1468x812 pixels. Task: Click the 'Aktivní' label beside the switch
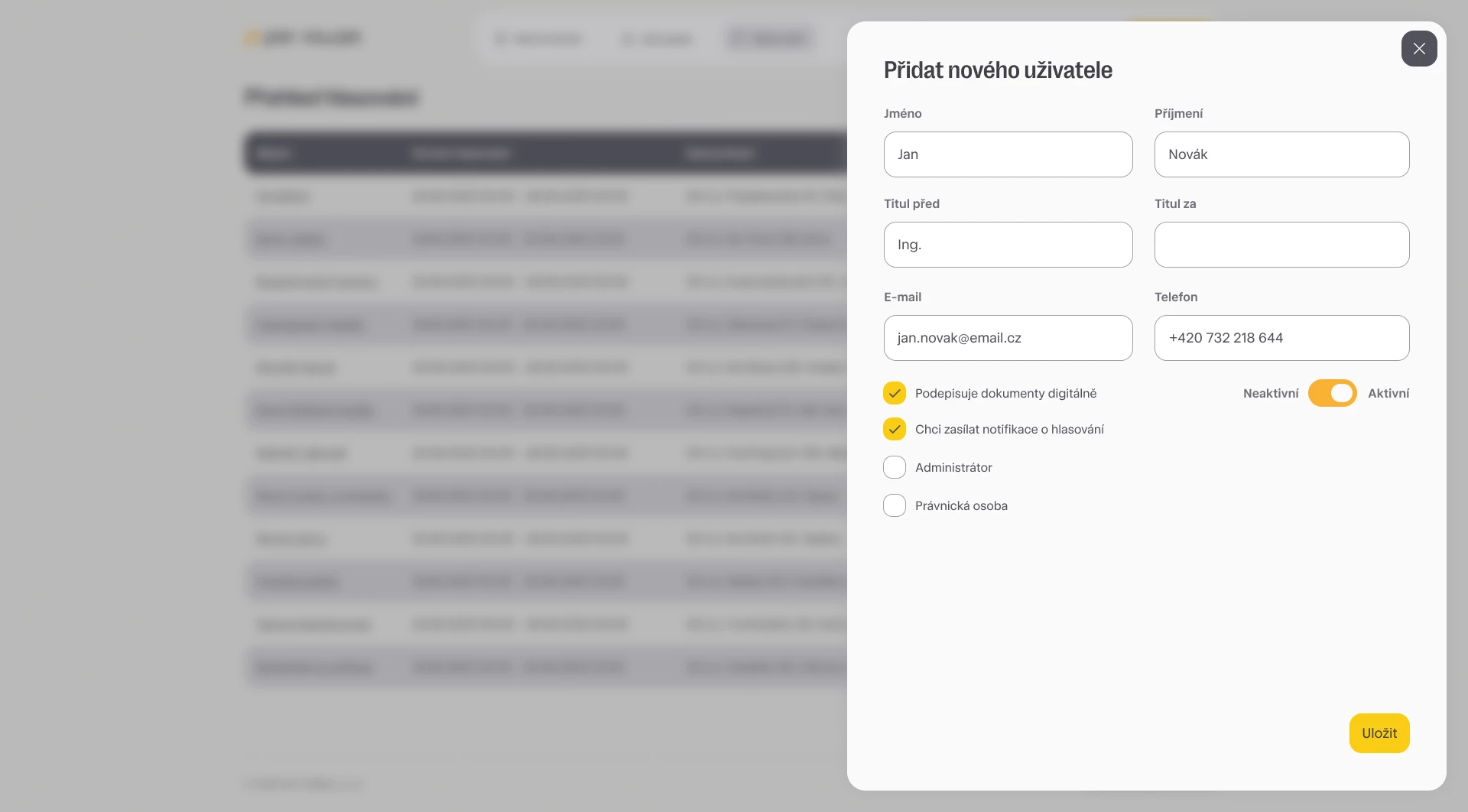(1388, 393)
